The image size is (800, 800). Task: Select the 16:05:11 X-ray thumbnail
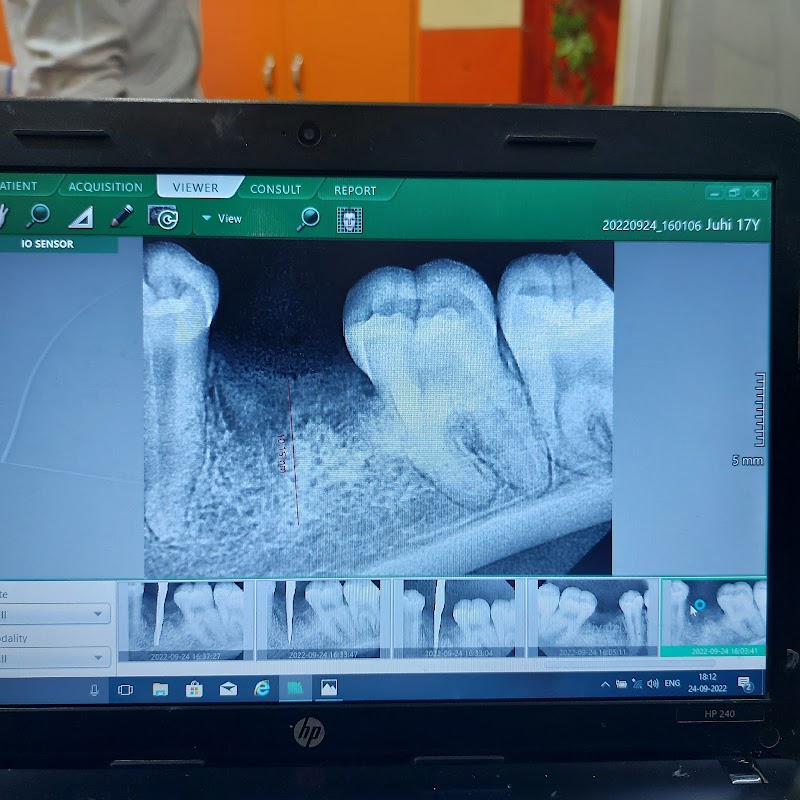coord(594,617)
